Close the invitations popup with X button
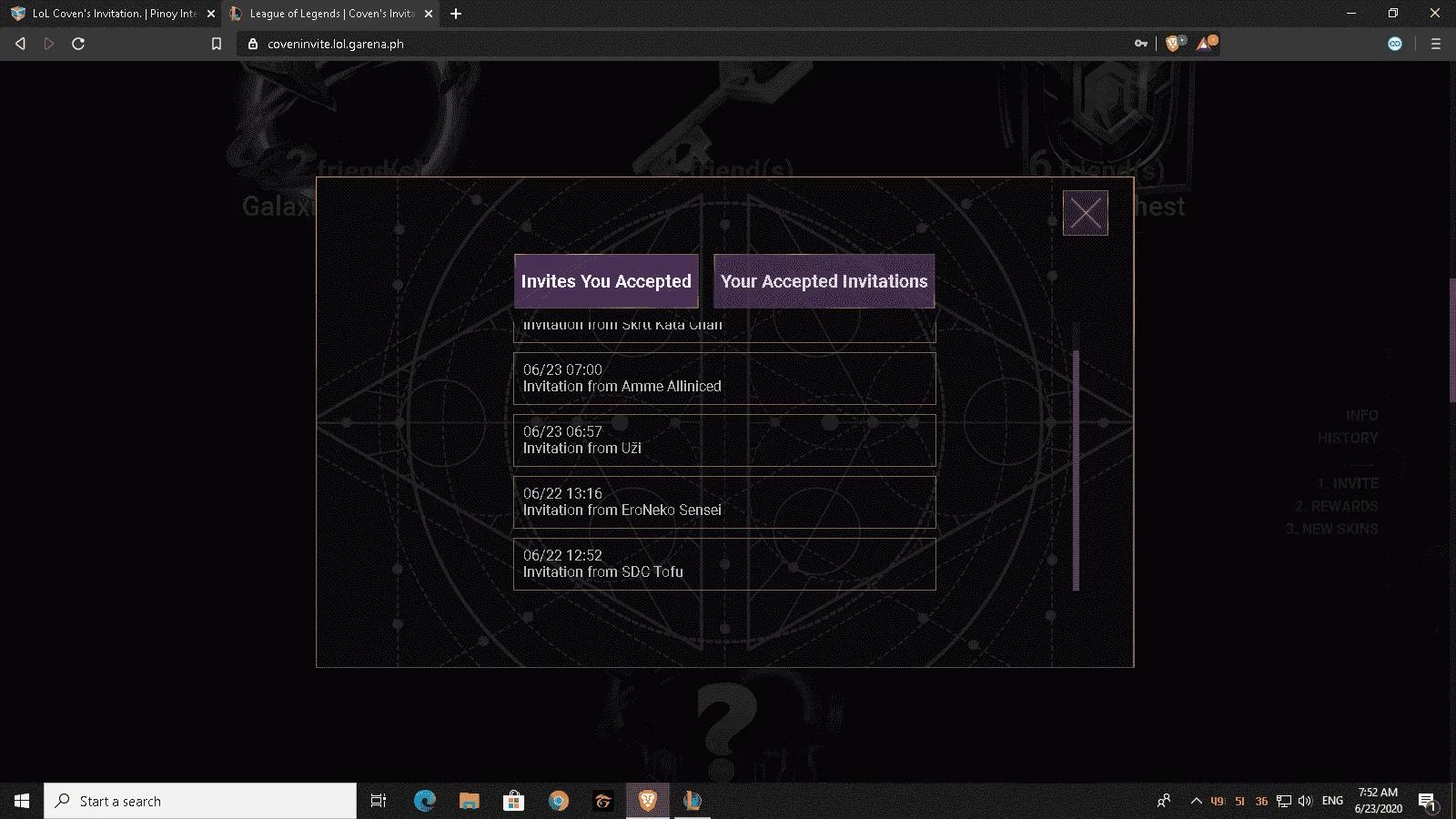This screenshot has width=1456, height=819. tap(1085, 213)
